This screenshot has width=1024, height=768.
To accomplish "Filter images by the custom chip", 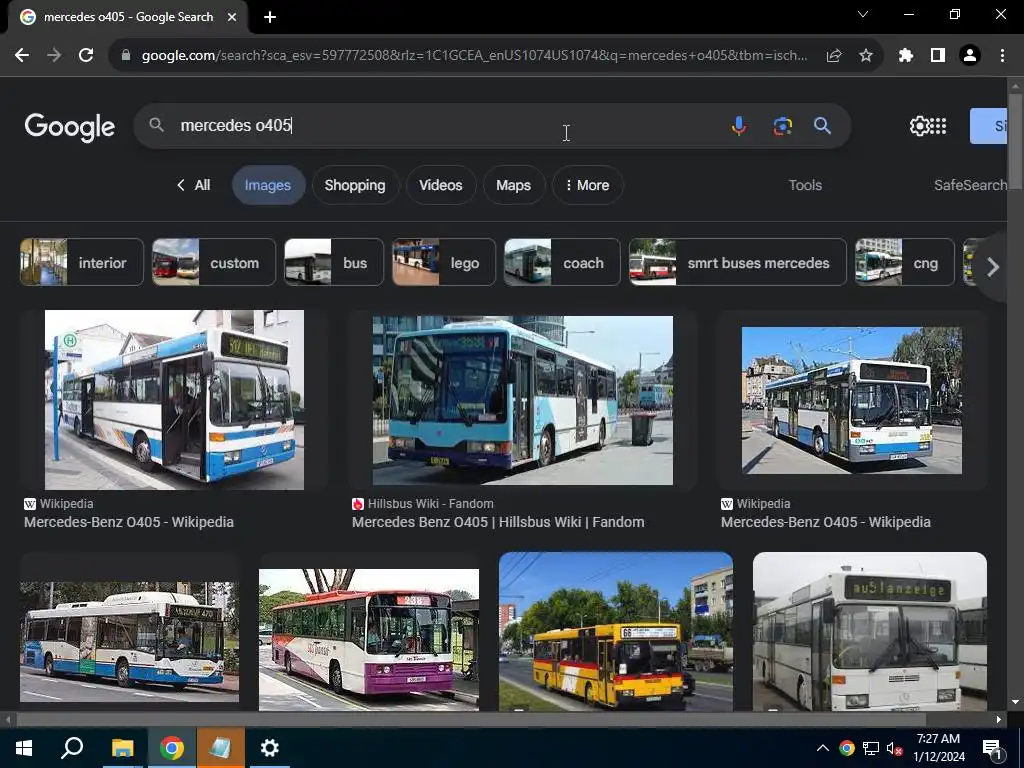I will (x=214, y=263).
